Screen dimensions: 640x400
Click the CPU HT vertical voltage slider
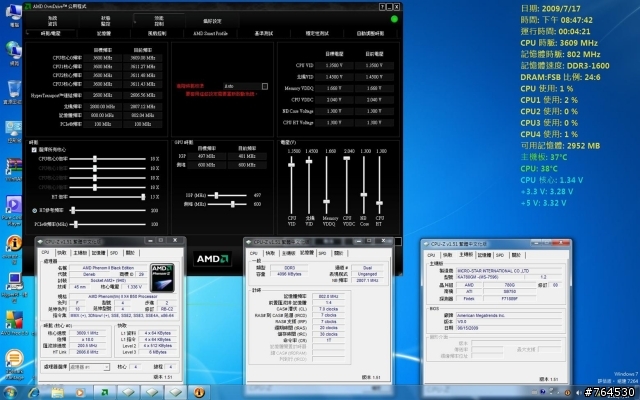[380, 203]
